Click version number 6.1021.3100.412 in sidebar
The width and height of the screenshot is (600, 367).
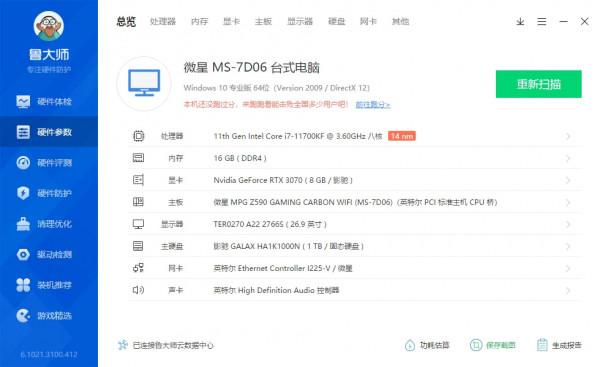[49, 355]
